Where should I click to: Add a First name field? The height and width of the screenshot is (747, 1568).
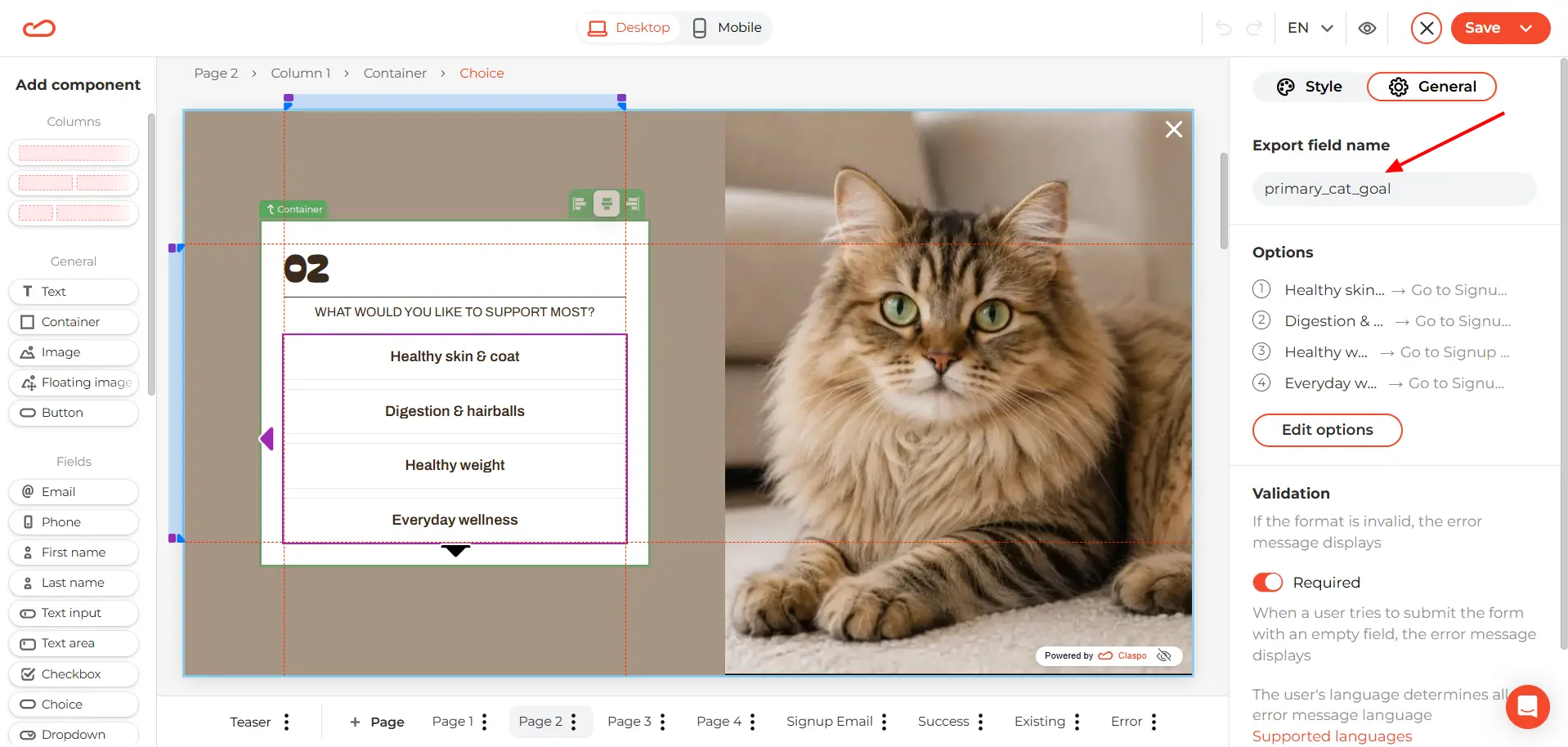[x=74, y=552]
